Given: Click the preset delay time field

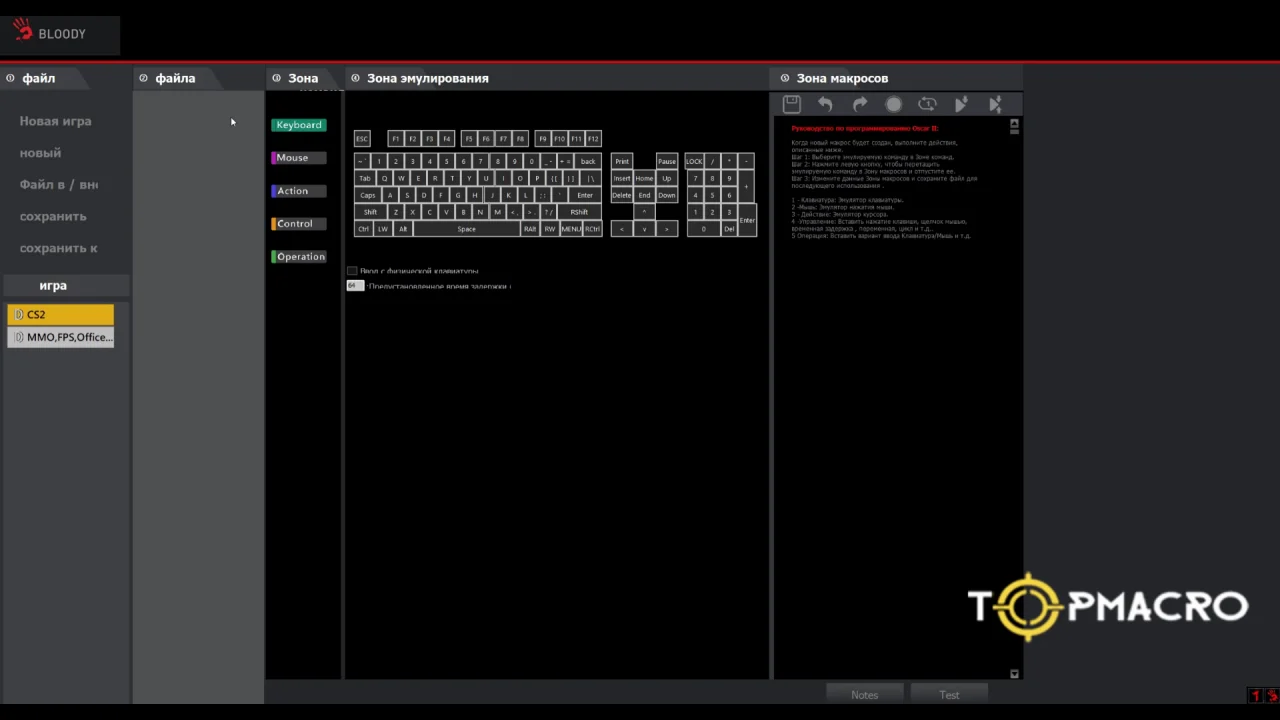Looking at the screenshot, I should click(x=355, y=286).
